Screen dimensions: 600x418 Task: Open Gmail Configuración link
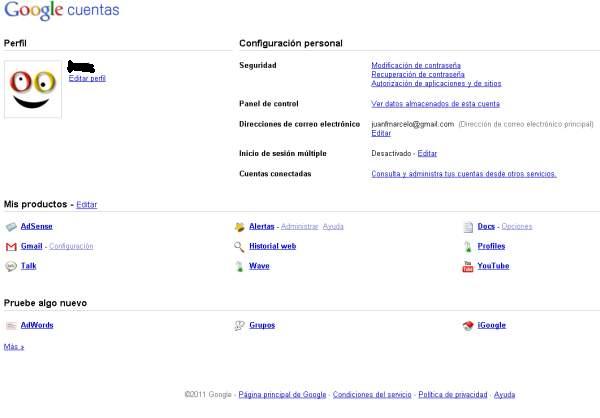click(x=71, y=246)
